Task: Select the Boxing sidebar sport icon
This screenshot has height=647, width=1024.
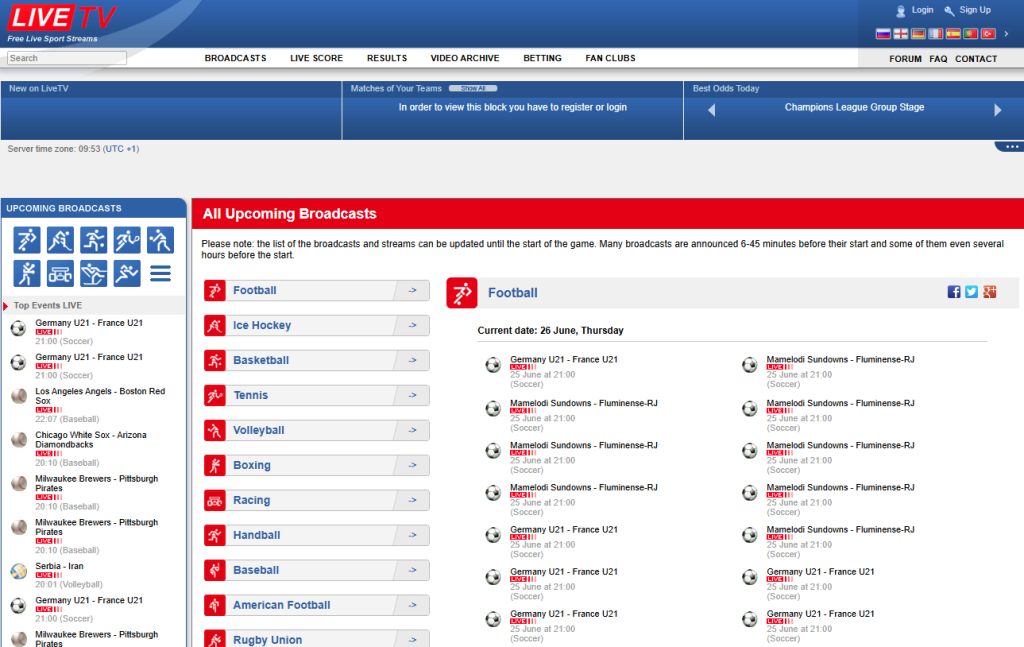Action: (27, 274)
